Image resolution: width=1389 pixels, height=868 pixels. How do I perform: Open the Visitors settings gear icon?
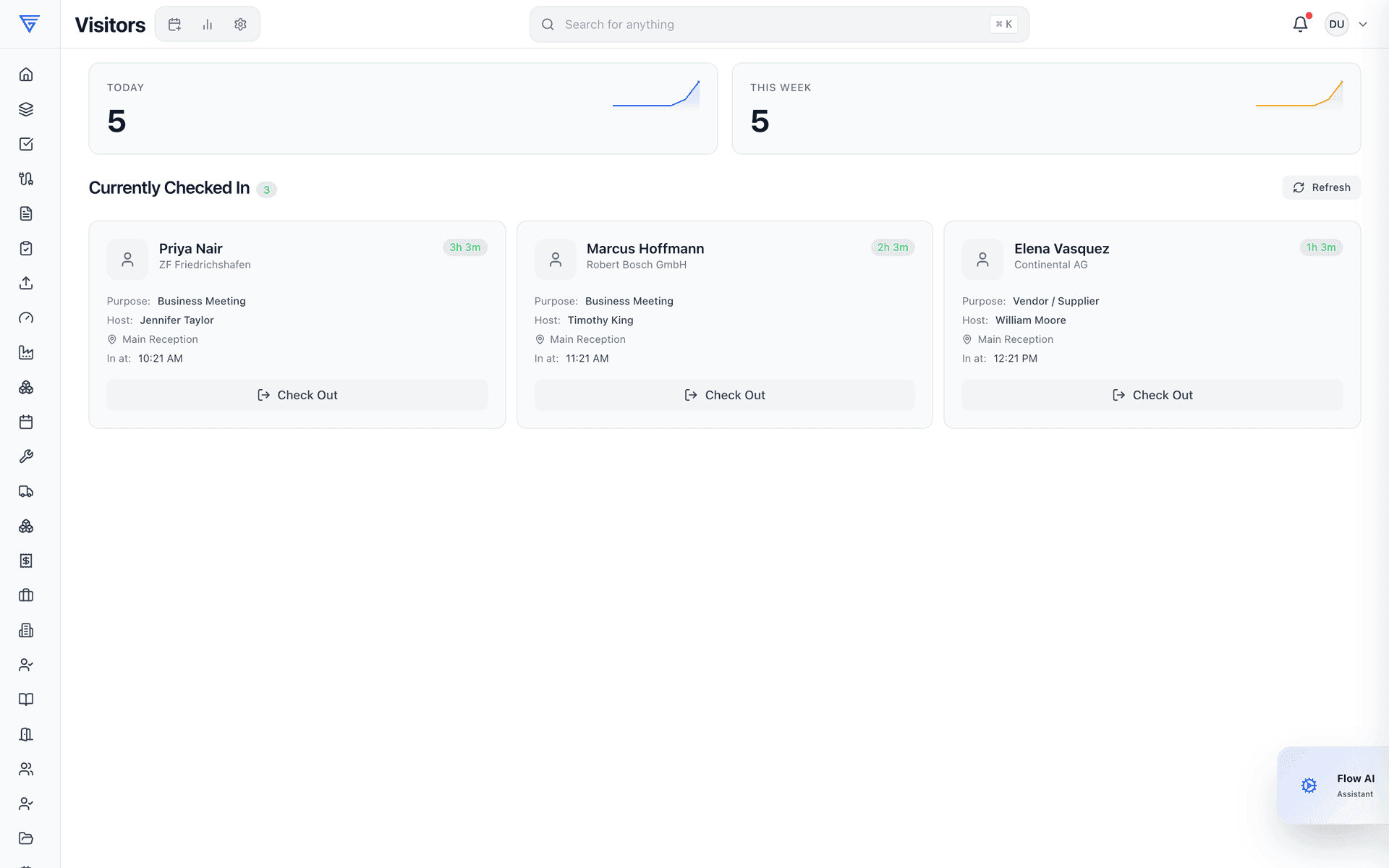[x=241, y=25]
